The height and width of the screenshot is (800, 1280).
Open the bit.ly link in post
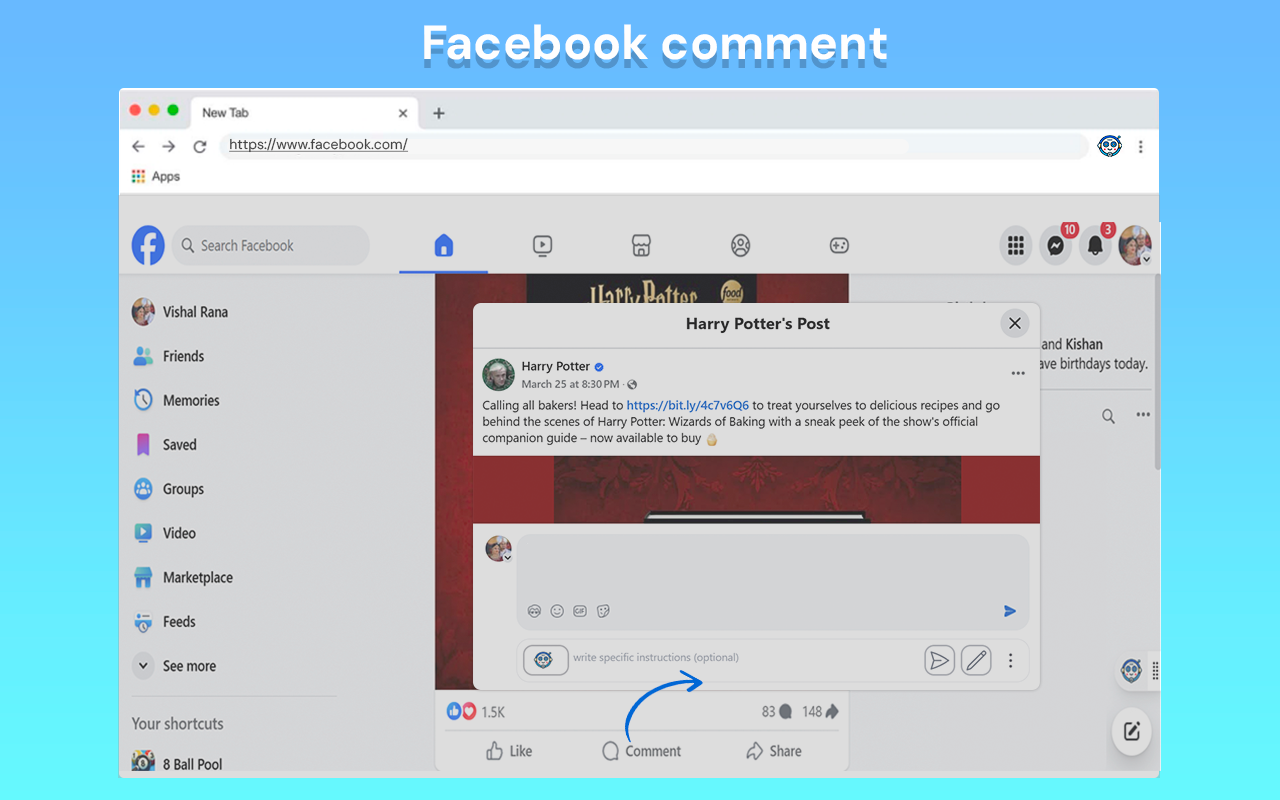(688, 405)
